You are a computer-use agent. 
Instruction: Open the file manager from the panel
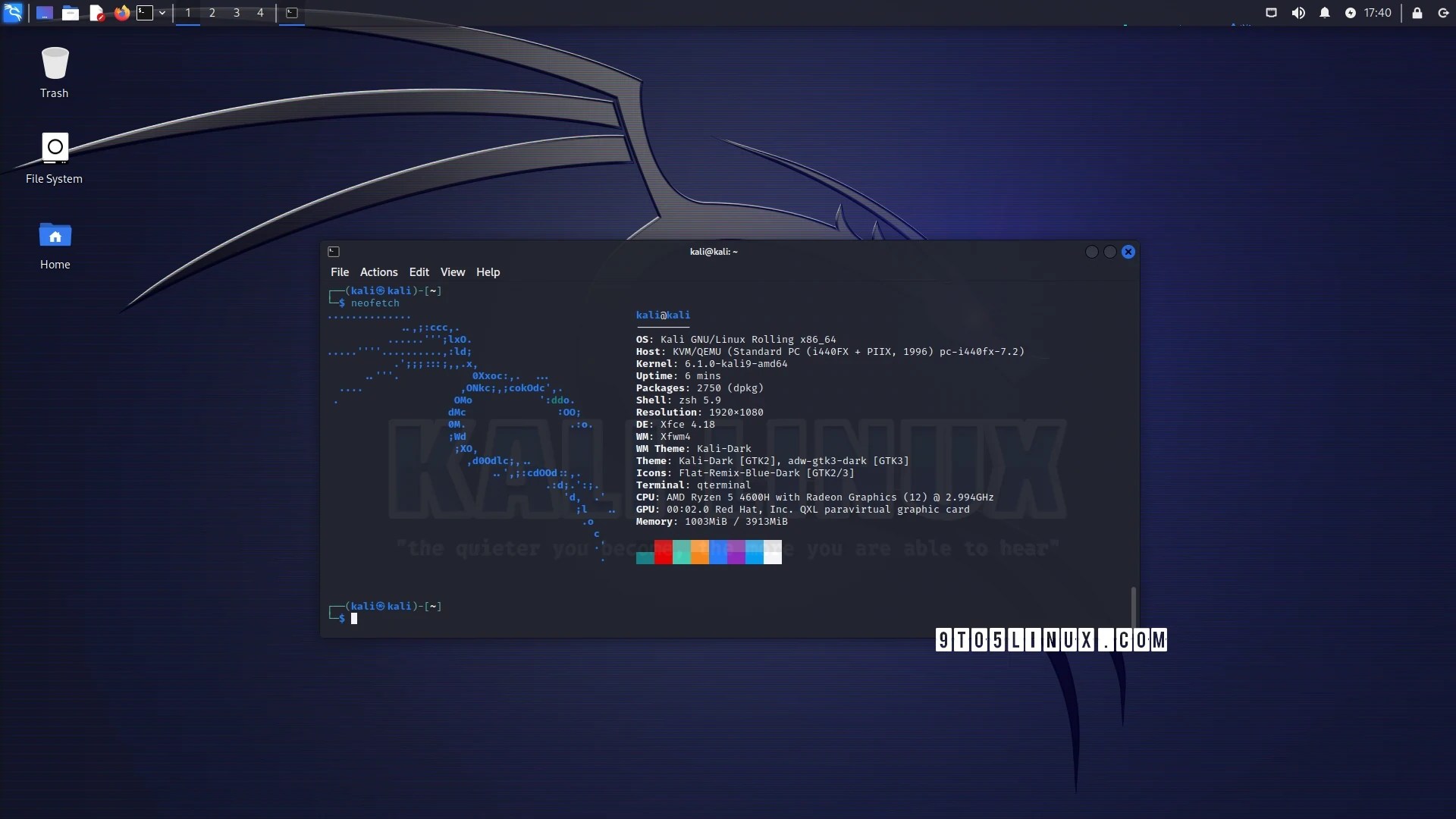70,13
